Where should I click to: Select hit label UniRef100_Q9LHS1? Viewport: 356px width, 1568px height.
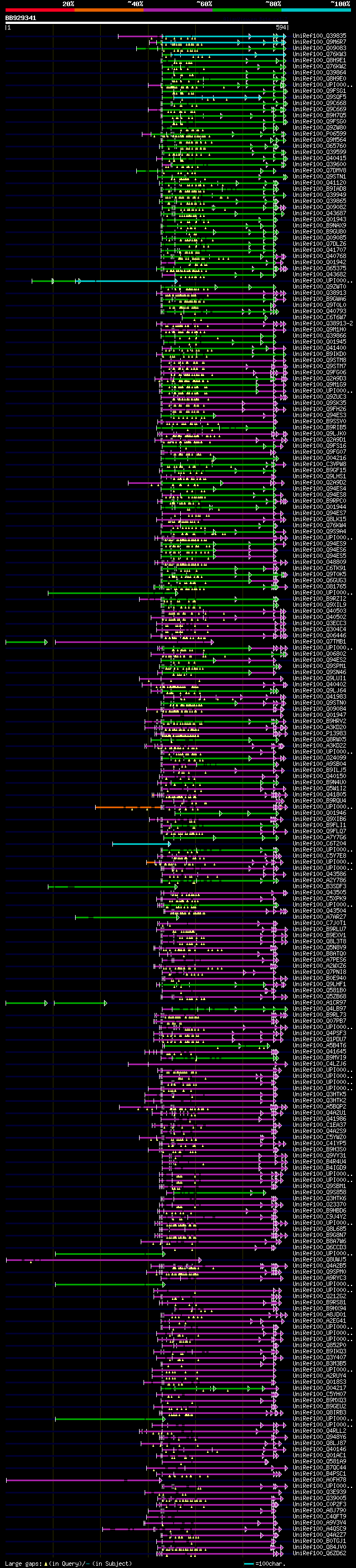(319, 477)
